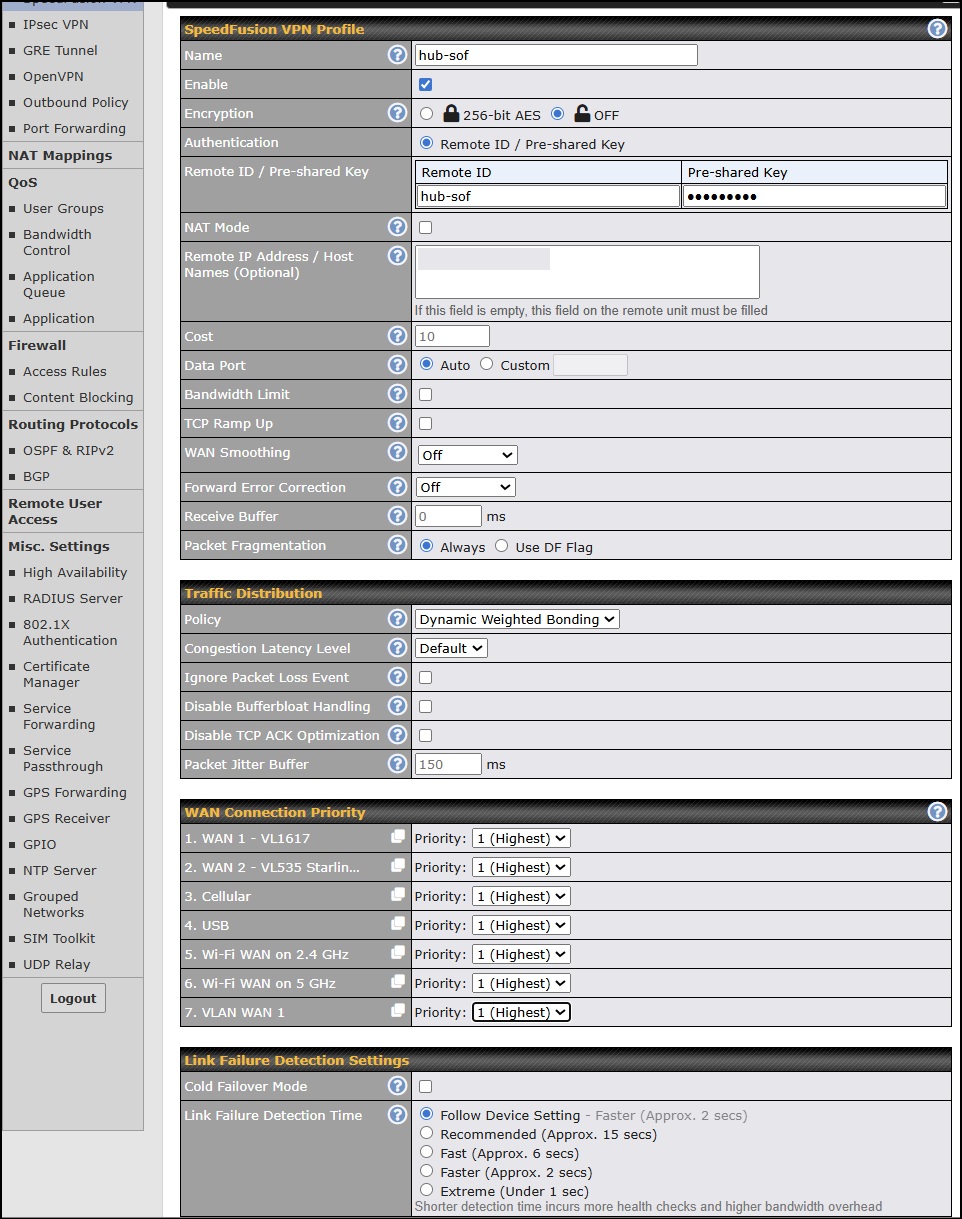Select Extreme (Under 1 sec) detection time

pos(427,1190)
